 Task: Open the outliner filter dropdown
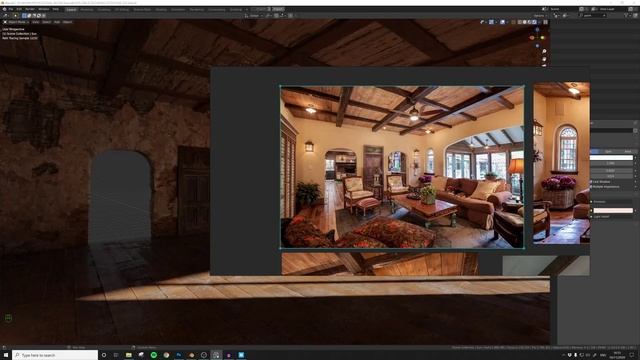pos(627,16)
